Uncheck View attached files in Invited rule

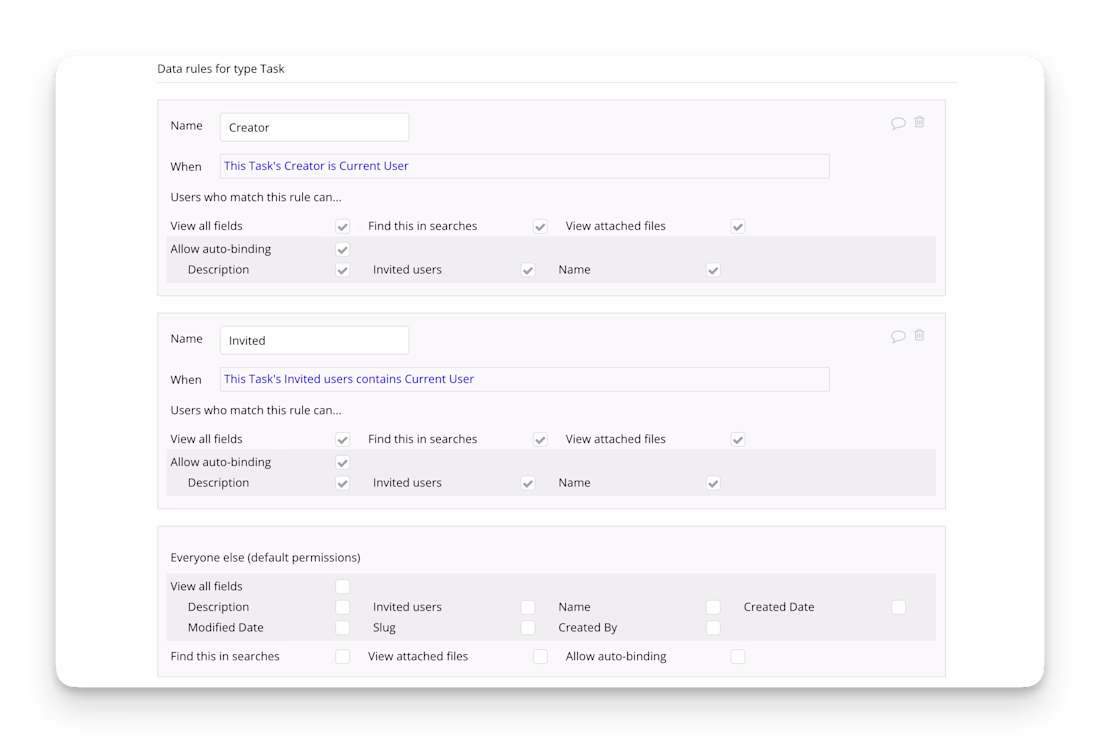click(x=738, y=440)
